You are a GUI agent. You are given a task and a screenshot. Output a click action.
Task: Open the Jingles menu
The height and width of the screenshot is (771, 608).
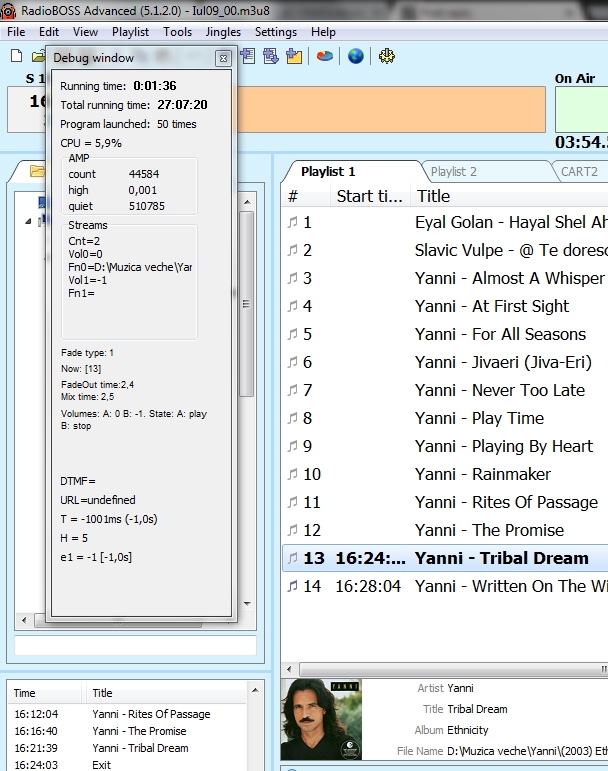click(x=223, y=32)
